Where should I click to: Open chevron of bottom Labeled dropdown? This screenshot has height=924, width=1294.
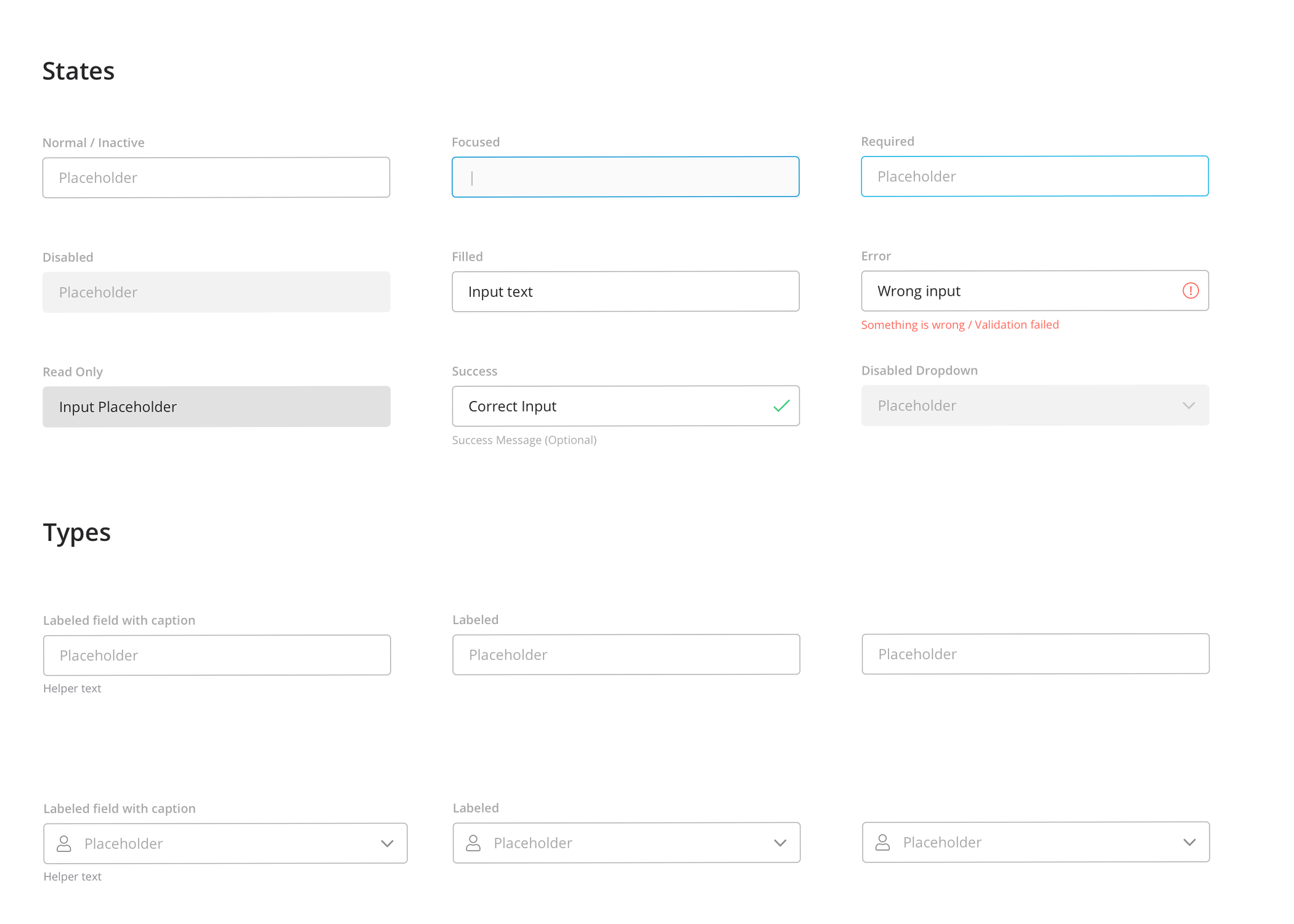780,843
